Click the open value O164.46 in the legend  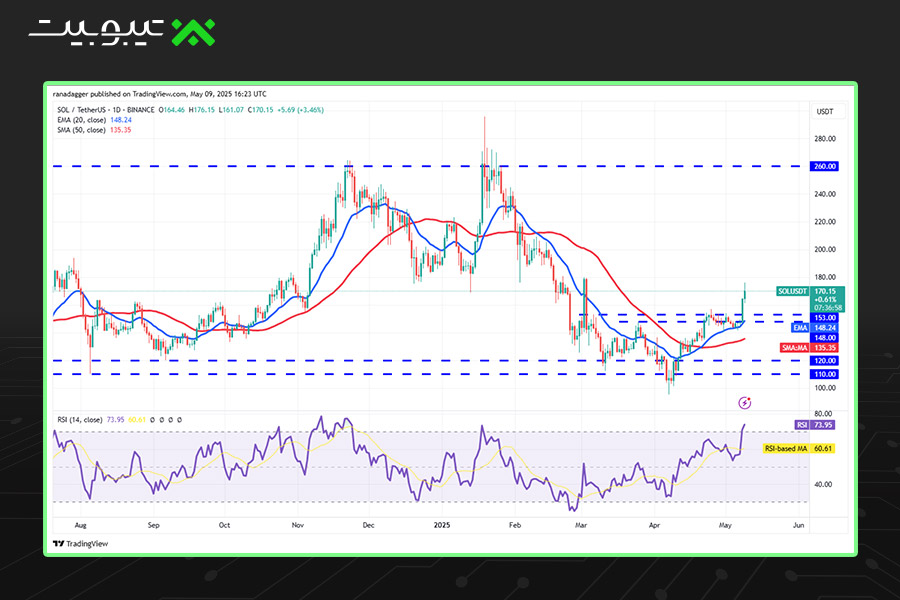coord(172,110)
